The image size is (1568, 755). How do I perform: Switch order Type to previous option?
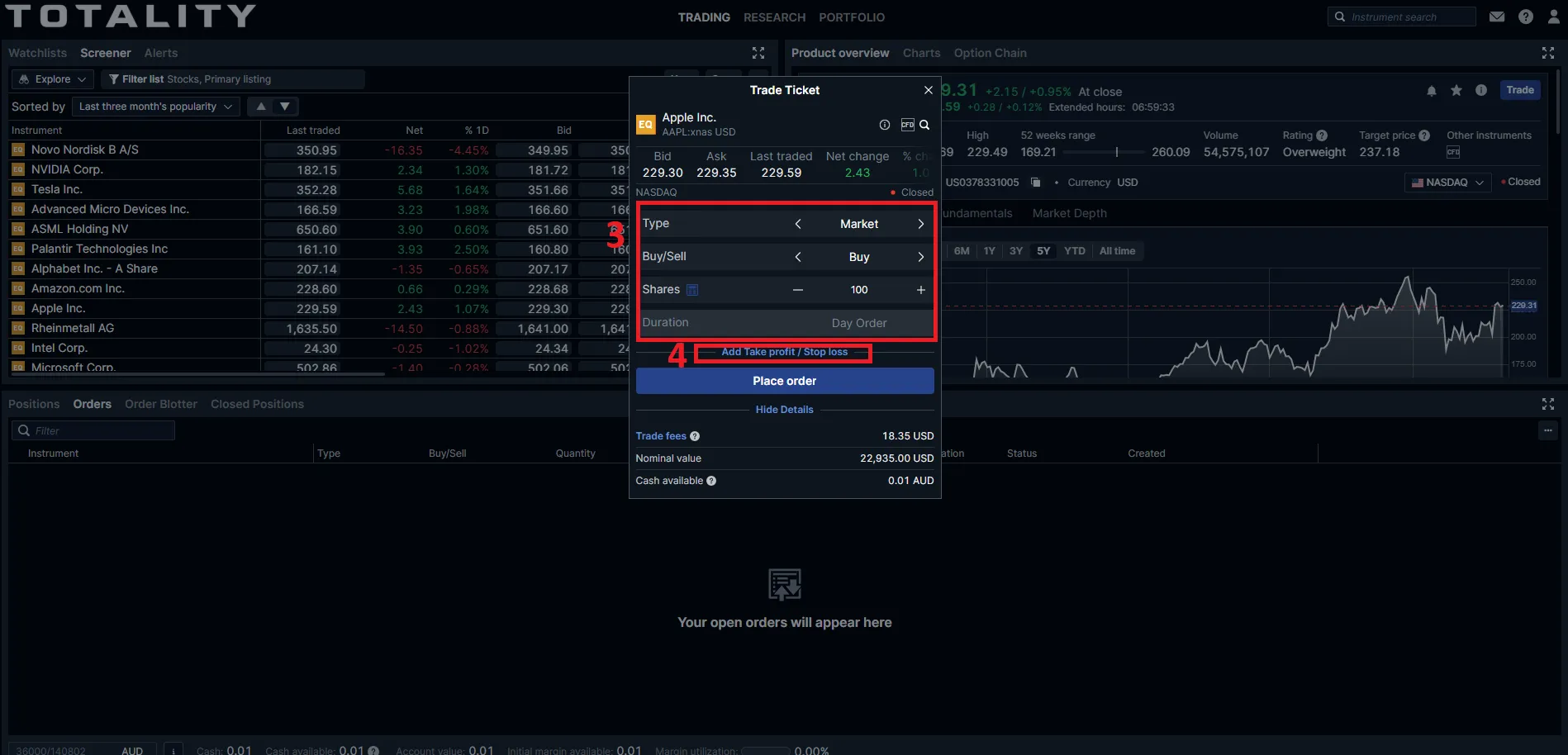pyautogui.click(x=798, y=224)
